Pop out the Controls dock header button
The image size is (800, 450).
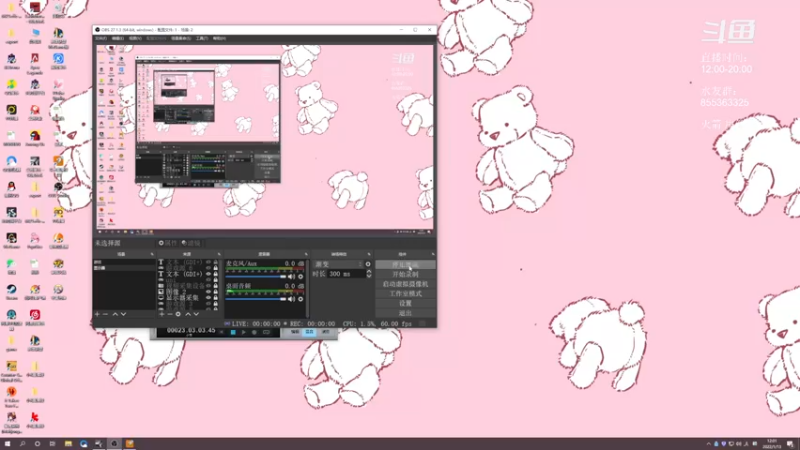433,254
